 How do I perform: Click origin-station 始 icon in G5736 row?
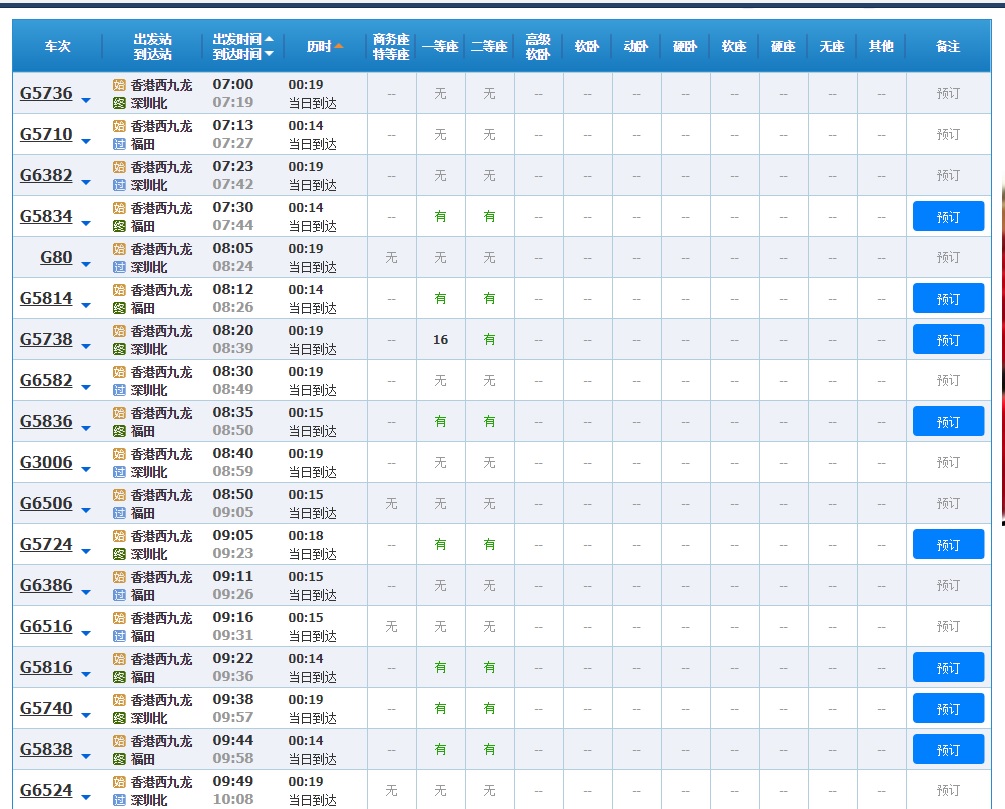pos(119,85)
